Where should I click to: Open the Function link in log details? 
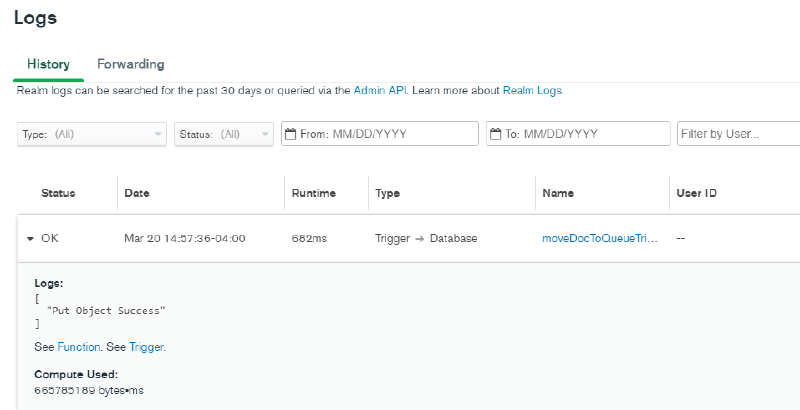79,347
